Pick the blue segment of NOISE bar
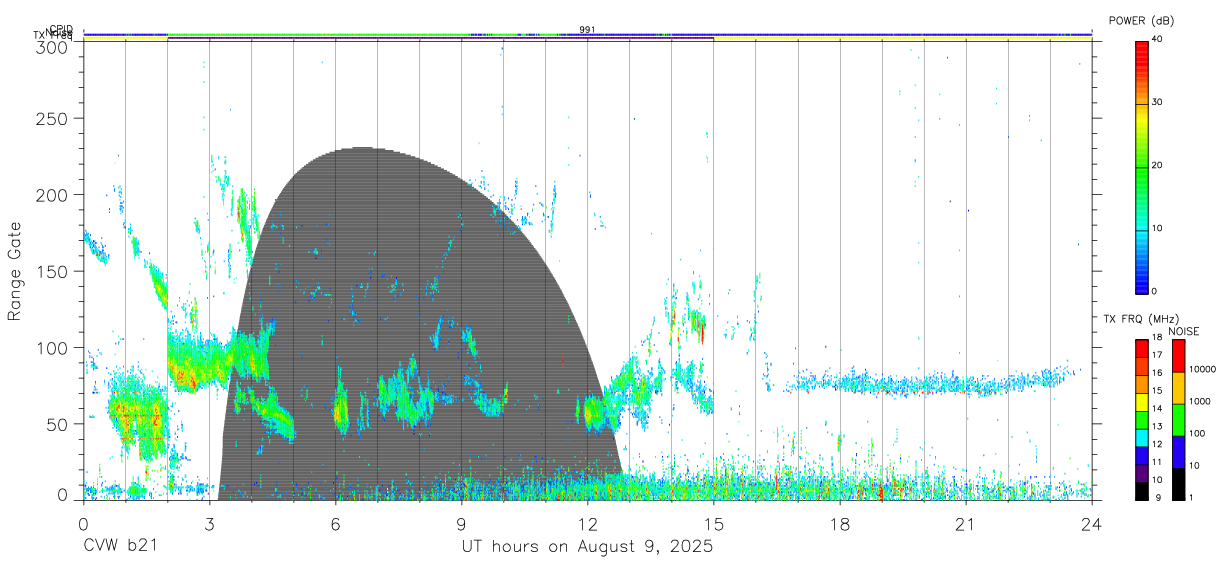1228x567 pixels. pyautogui.click(x=1178, y=452)
